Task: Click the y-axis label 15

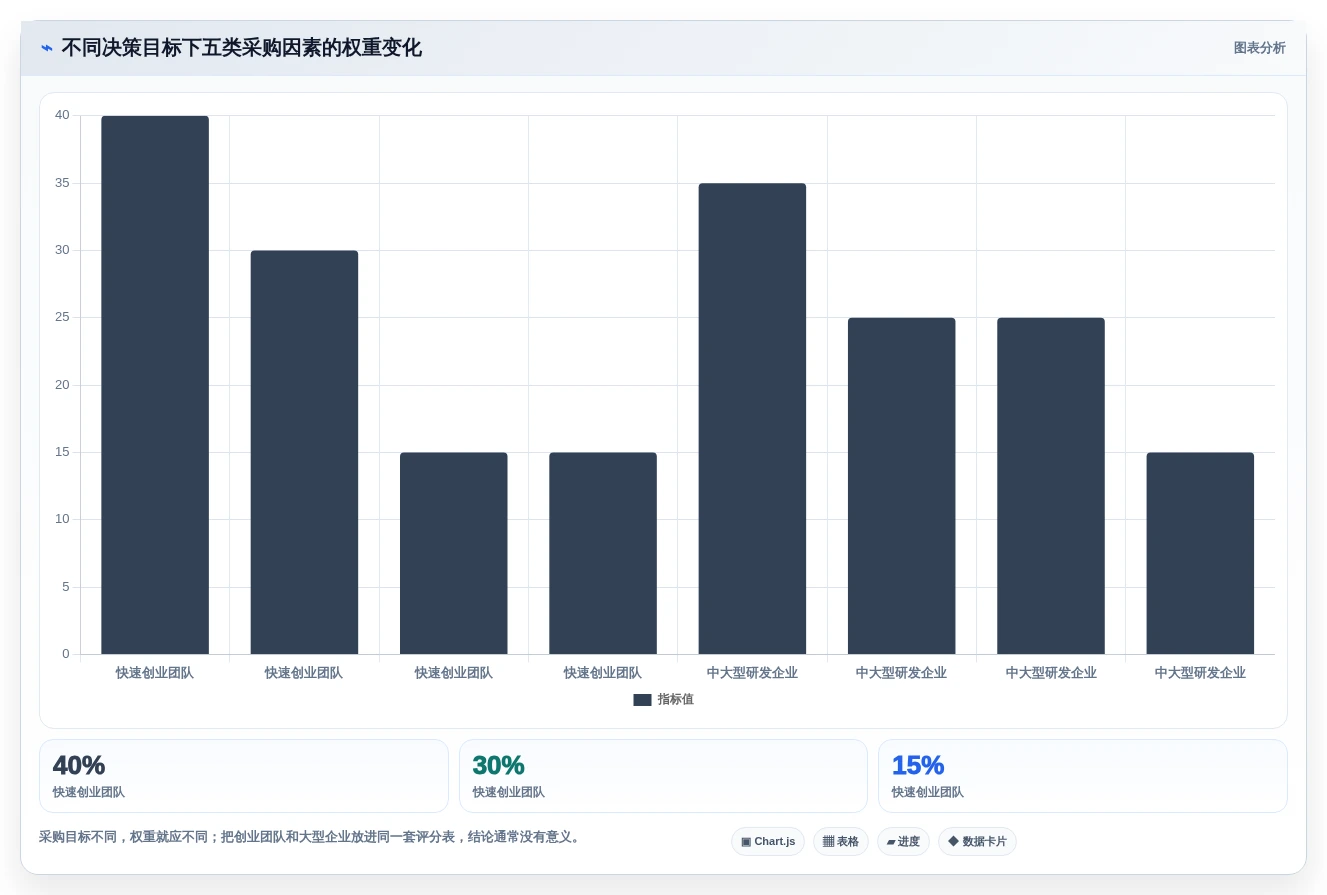Action: tap(62, 452)
